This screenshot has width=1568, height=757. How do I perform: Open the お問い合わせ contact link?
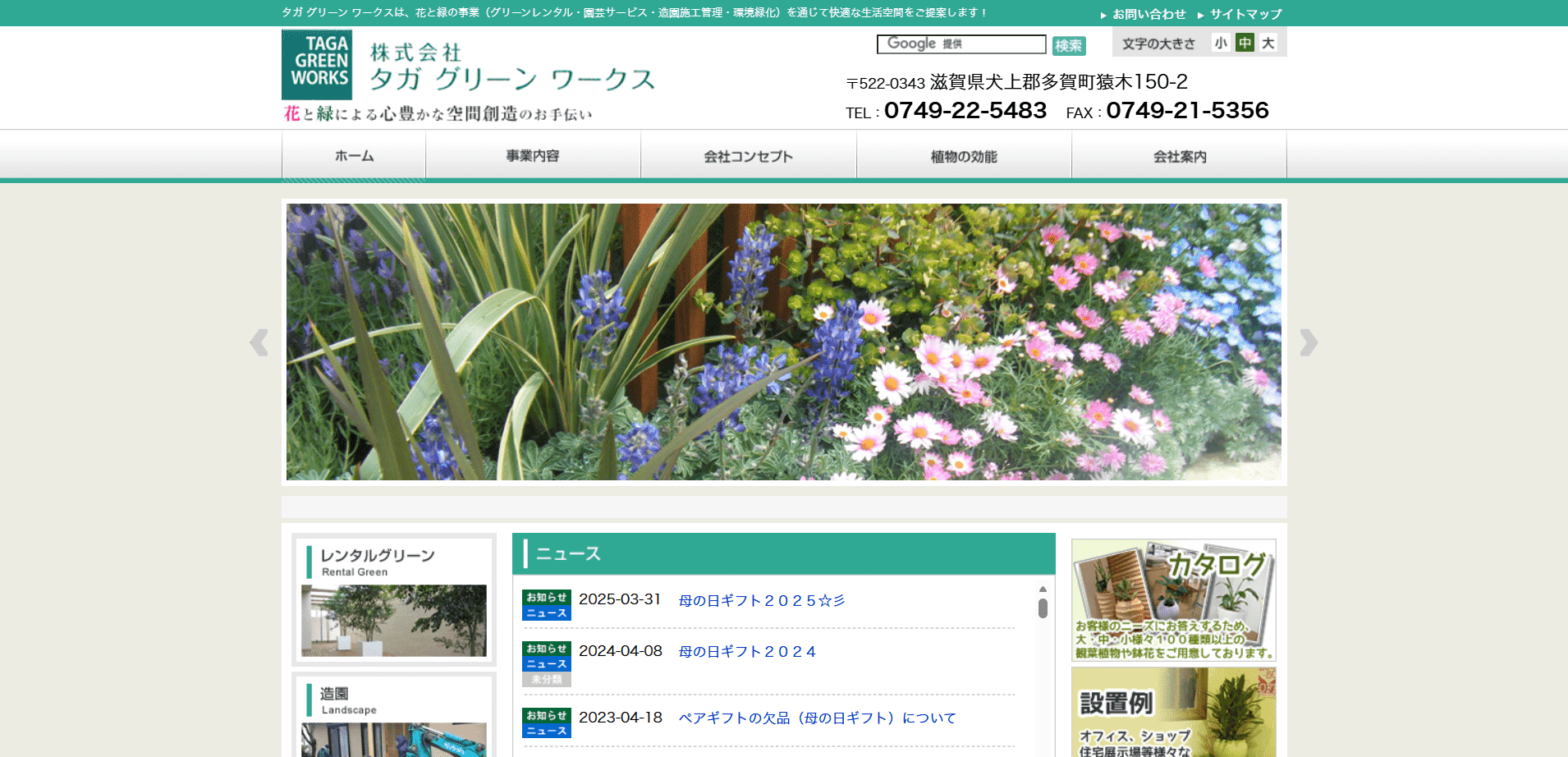[x=1148, y=14]
